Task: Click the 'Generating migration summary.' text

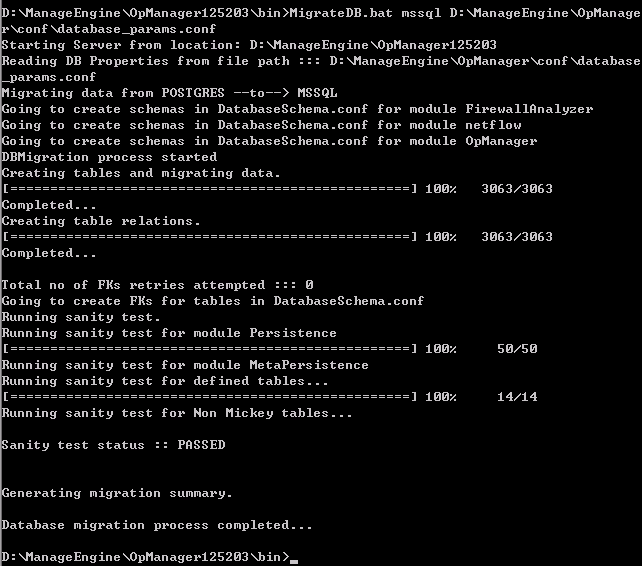Action: [117, 493]
